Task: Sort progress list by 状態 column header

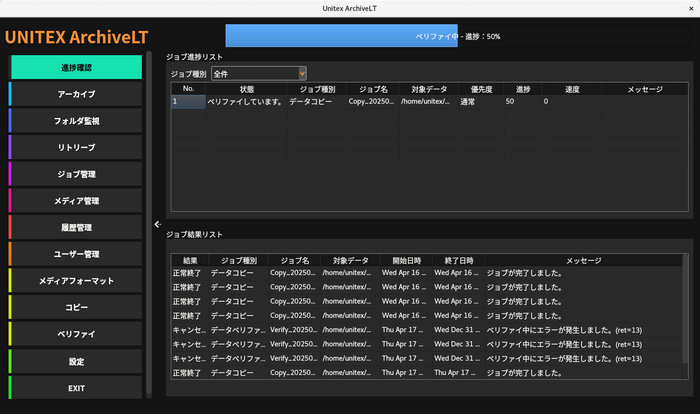Action: click(246, 89)
